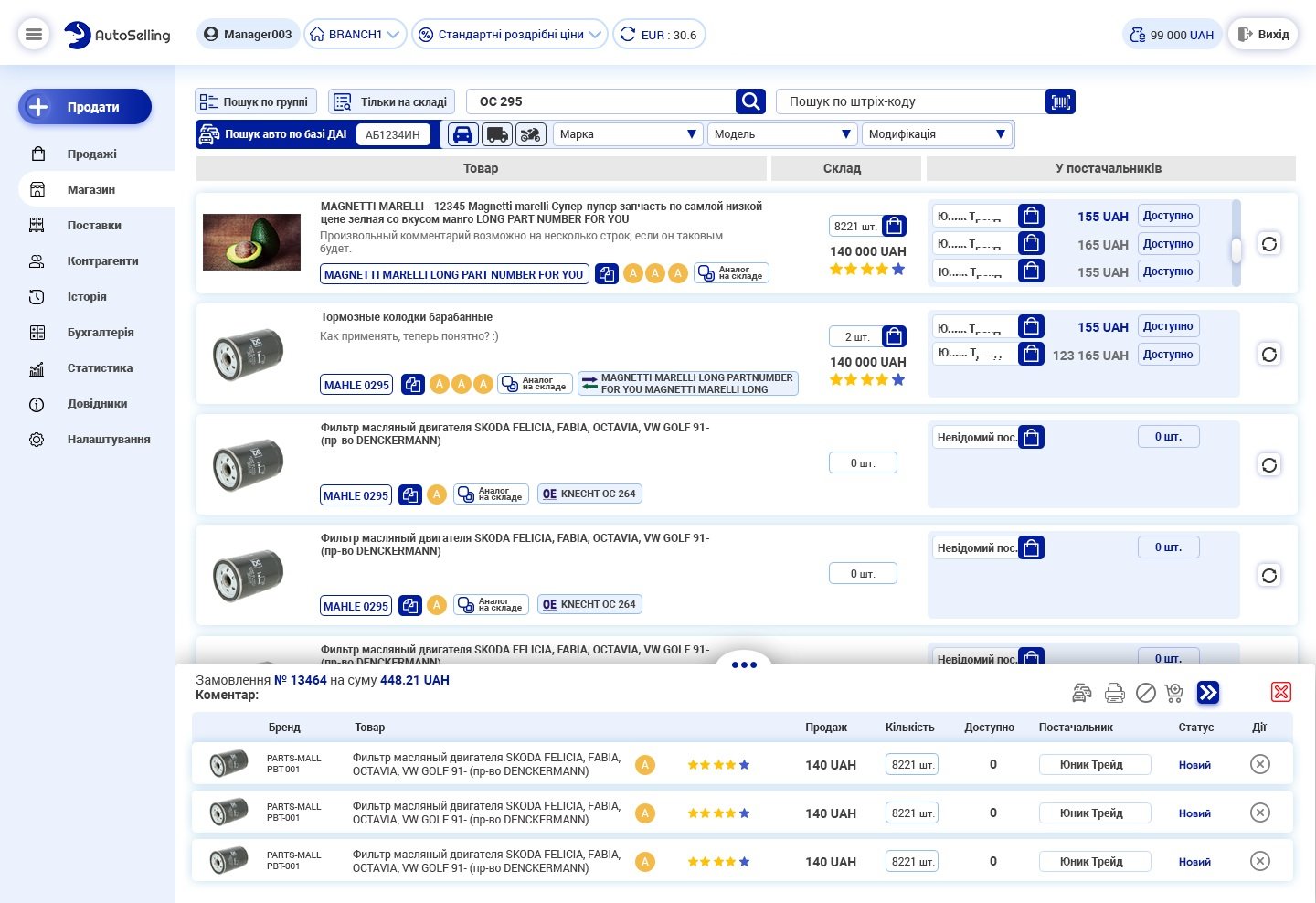Viewport: 1316px width, 903px height.
Task: Click the Товар column header
Action: [x=481, y=168]
